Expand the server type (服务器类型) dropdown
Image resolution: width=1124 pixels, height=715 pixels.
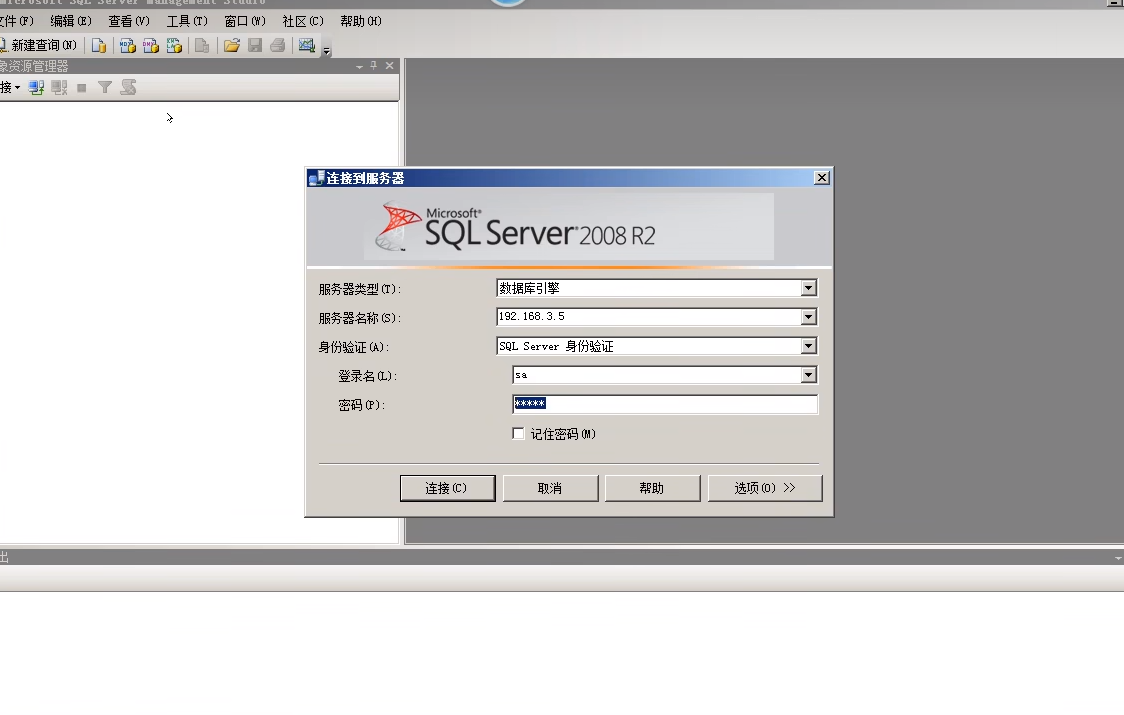[809, 288]
